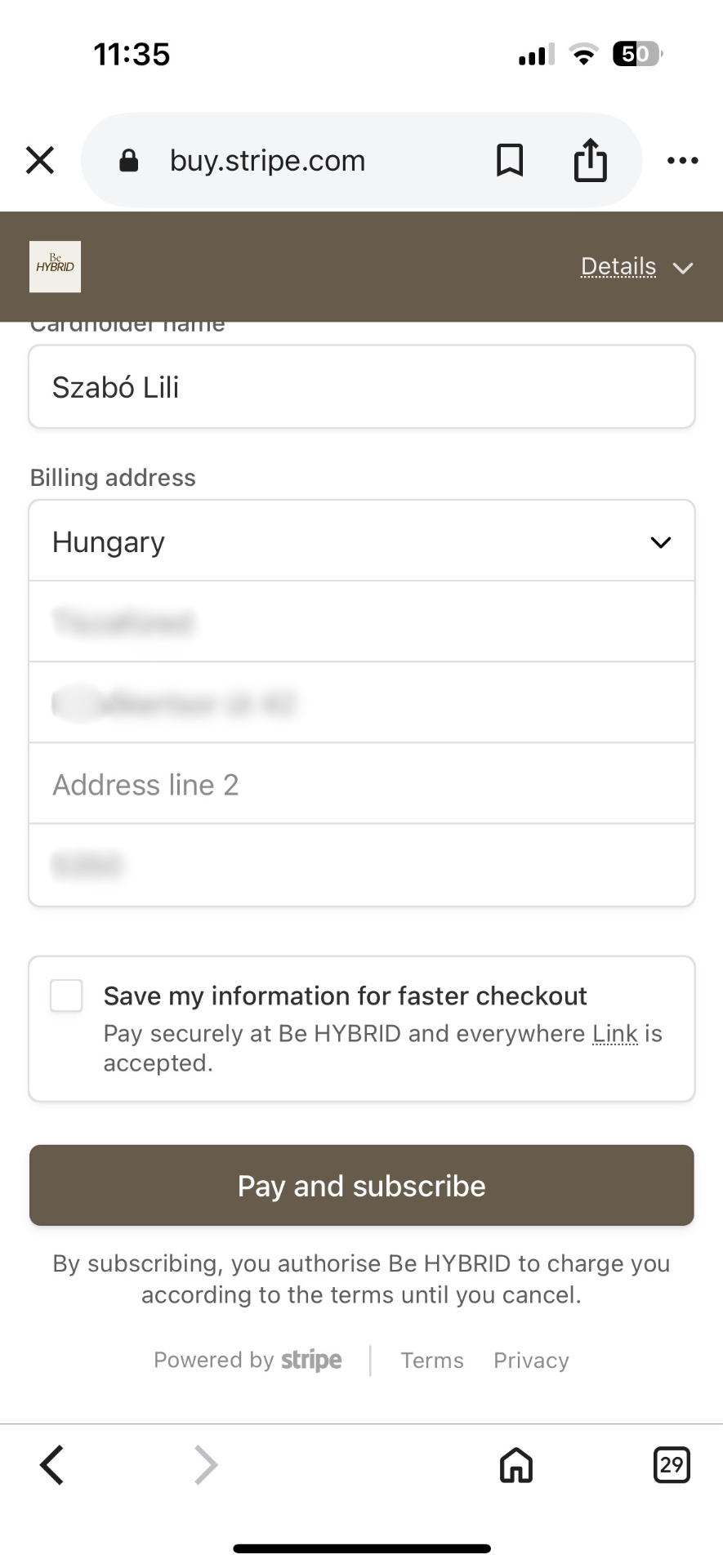The width and height of the screenshot is (723, 1568).
Task: Open the Terms link
Action: click(x=431, y=1361)
